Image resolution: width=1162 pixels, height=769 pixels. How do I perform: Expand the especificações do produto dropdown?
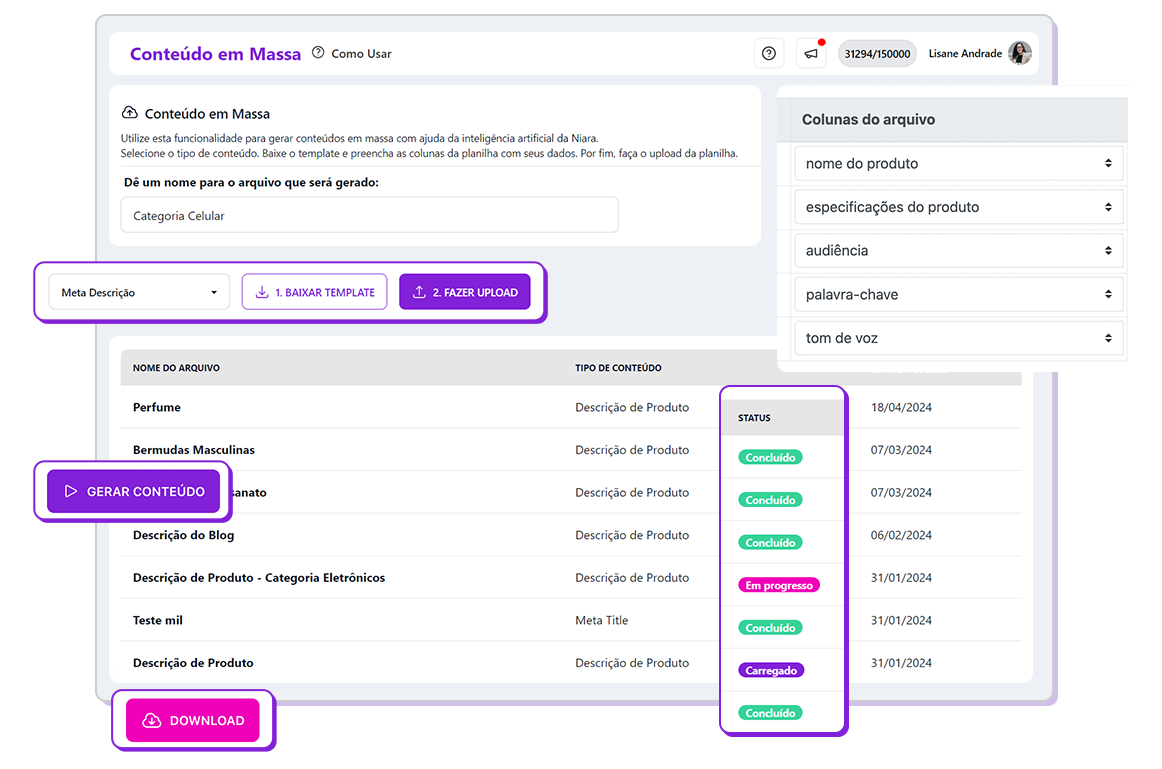(958, 207)
